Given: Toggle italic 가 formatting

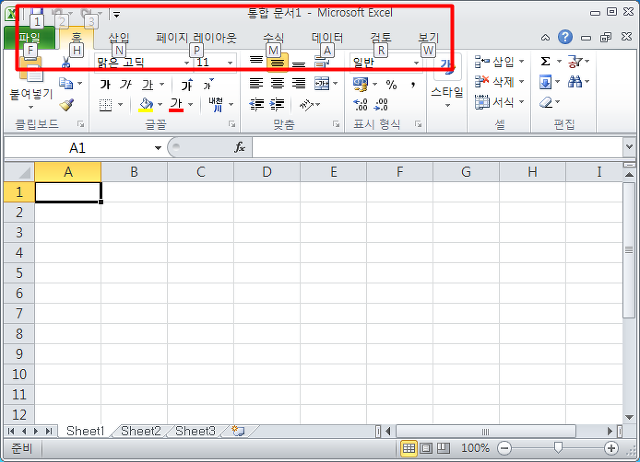Looking at the screenshot, I should pos(126,84).
